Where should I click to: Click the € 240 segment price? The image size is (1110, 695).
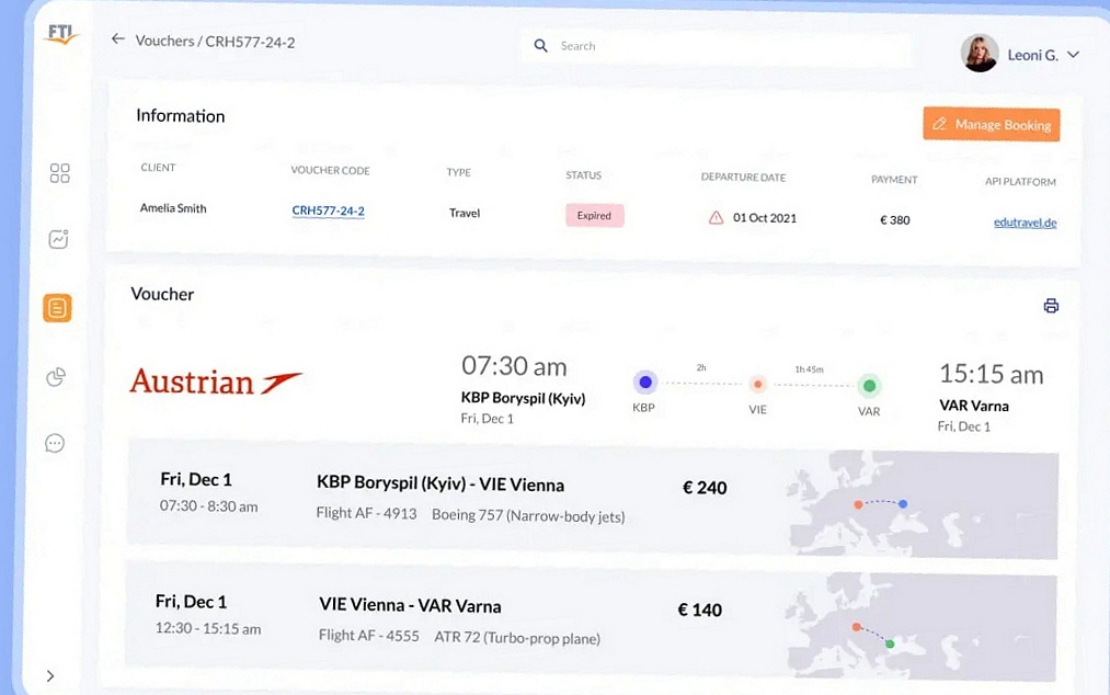pyautogui.click(x=704, y=488)
